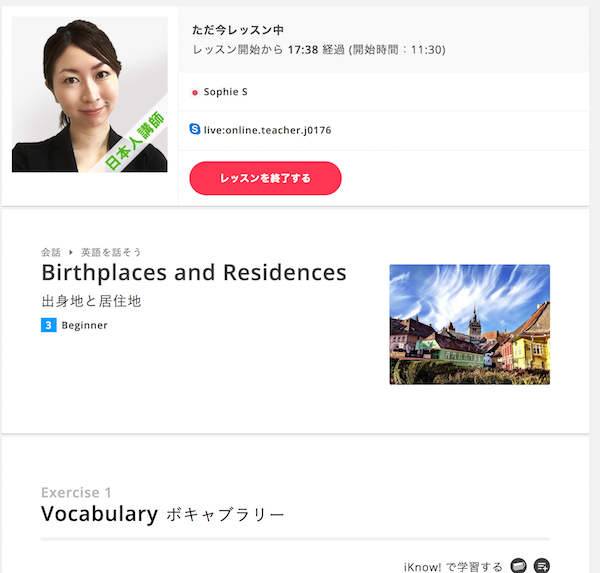Screen dimensions: 600x573
Task: Click the elapsed time 17:38 text
Action: click(303, 50)
